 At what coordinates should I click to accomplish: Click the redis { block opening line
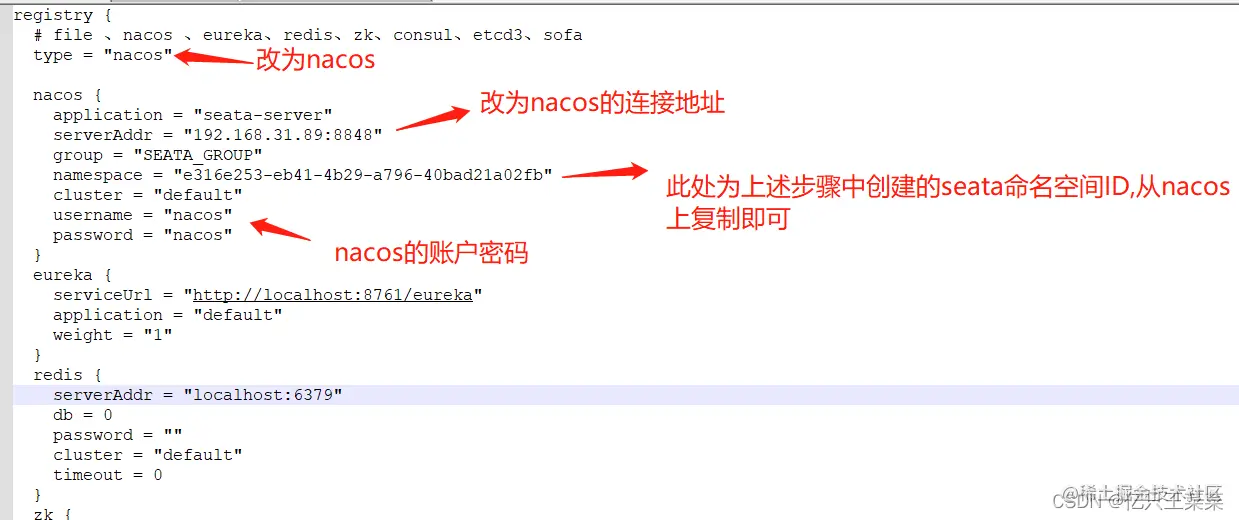(63, 375)
